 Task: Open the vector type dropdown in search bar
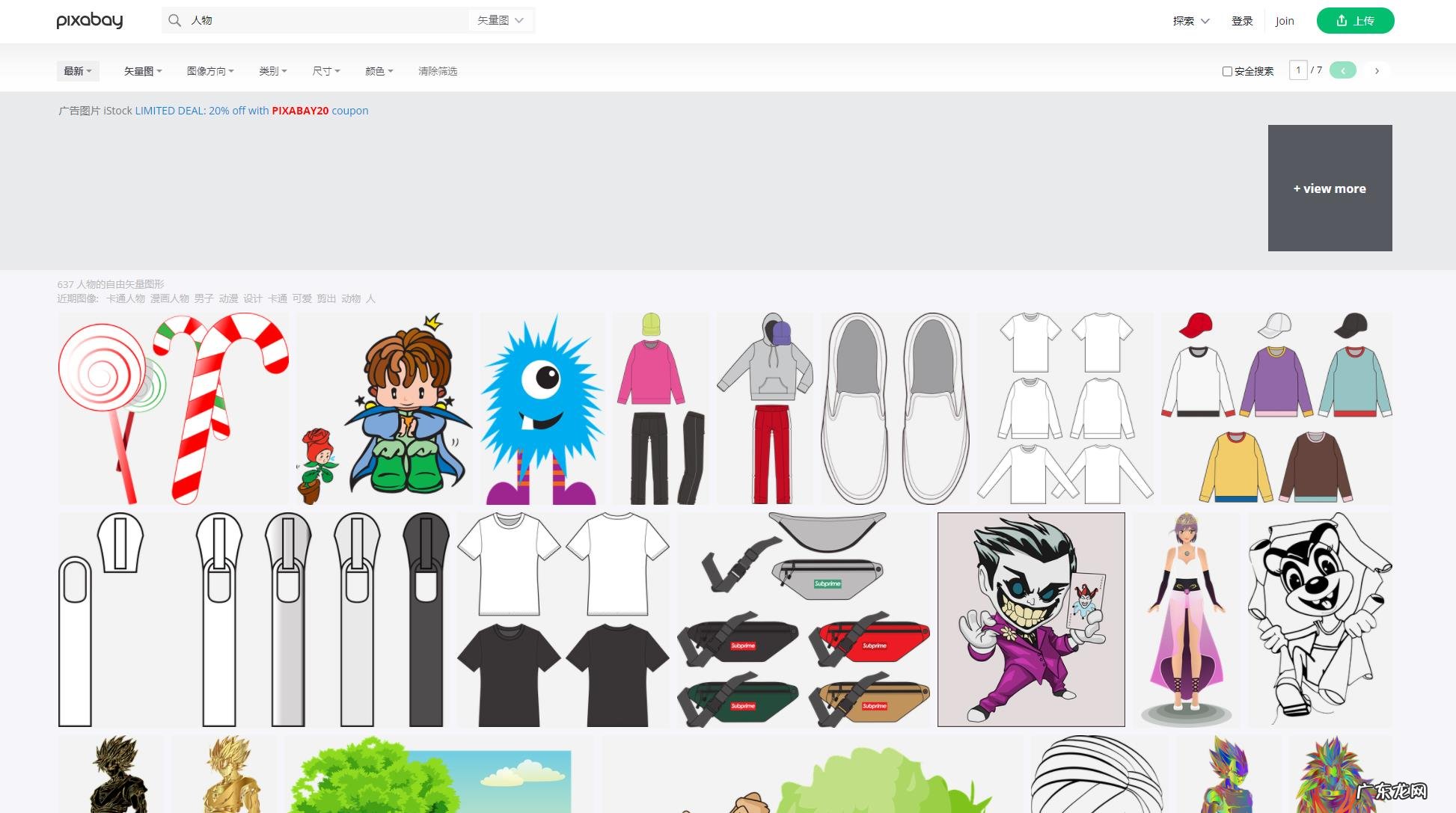coord(501,20)
